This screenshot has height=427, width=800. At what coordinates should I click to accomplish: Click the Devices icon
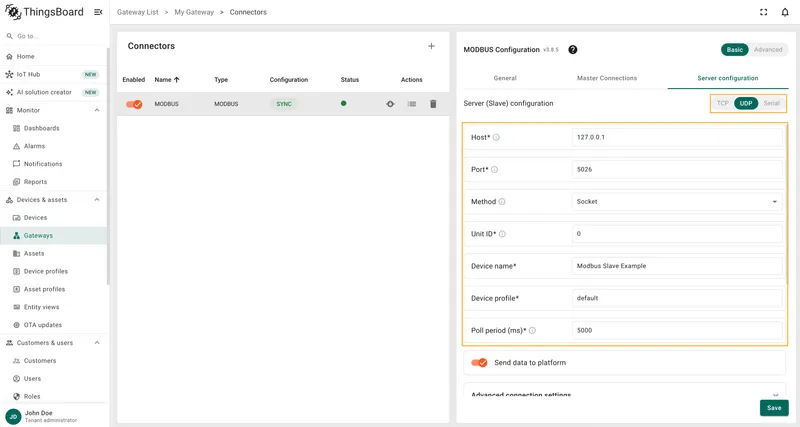pyautogui.click(x=16, y=218)
